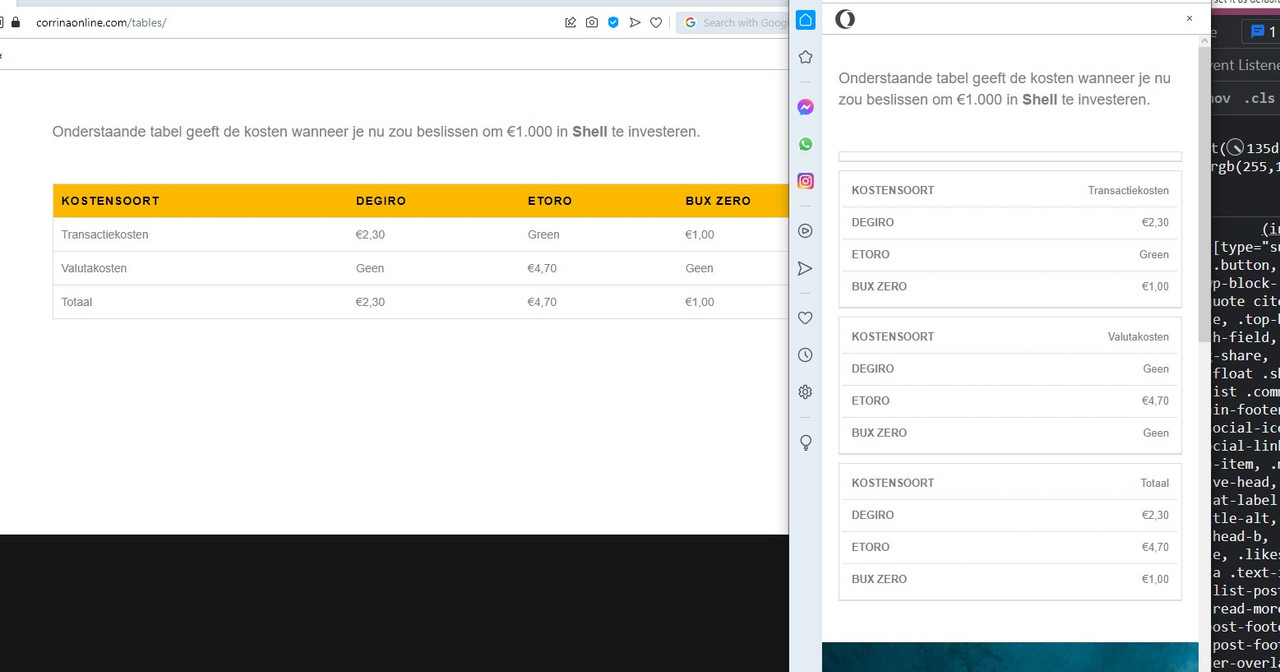Click the BUX ZERO €1,00 row in Totaal card
This screenshot has height=672, width=1280.
(1010, 579)
